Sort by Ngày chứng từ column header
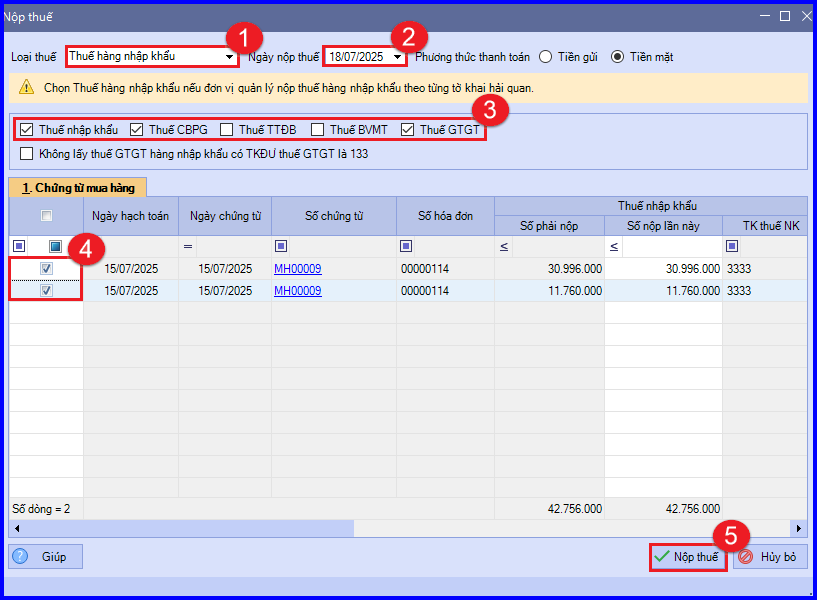 pyautogui.click(x=225, y=216)
